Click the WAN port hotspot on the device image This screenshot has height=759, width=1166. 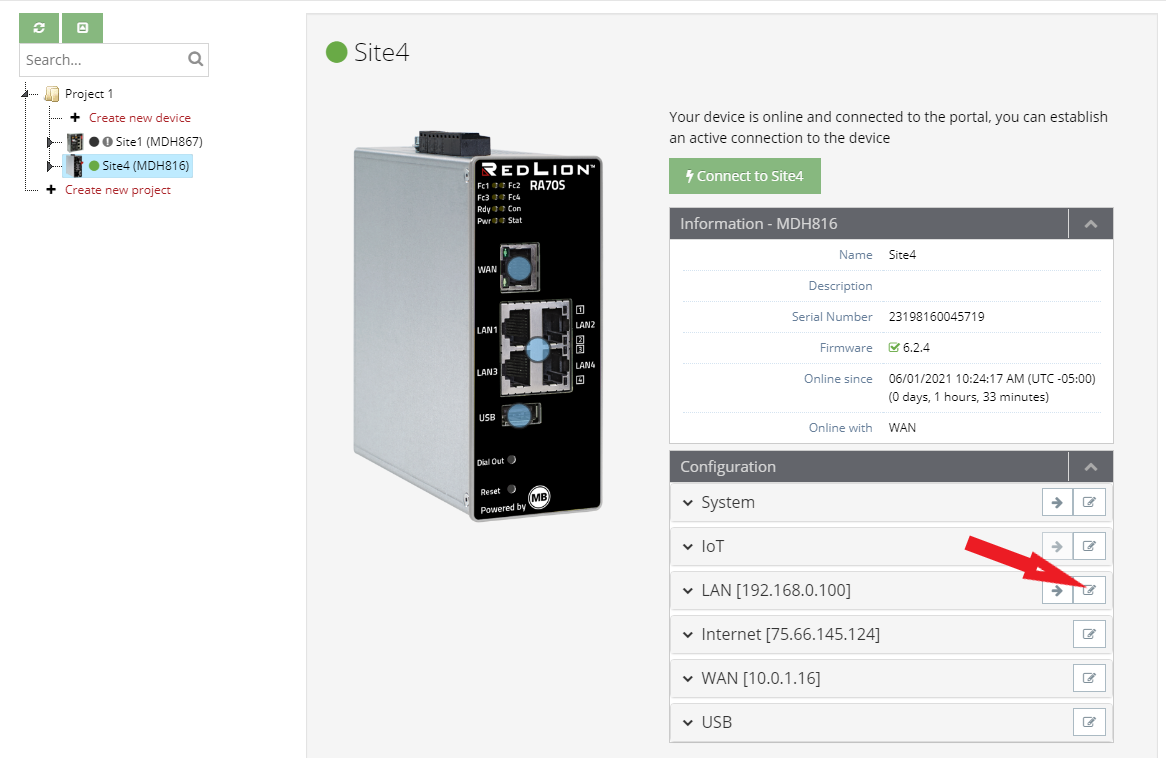518,268
